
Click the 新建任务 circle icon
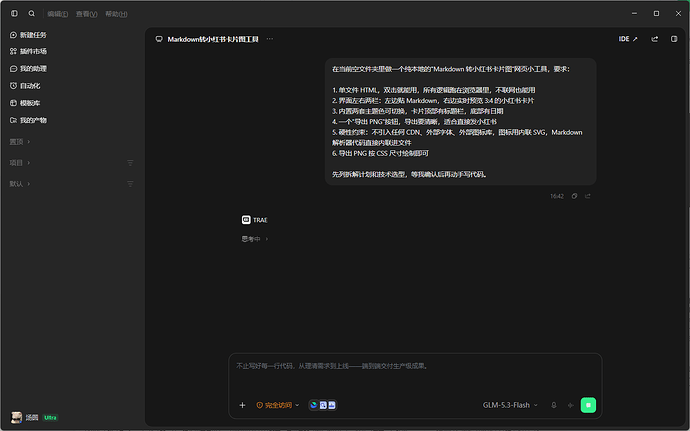(x=13, y=35)
